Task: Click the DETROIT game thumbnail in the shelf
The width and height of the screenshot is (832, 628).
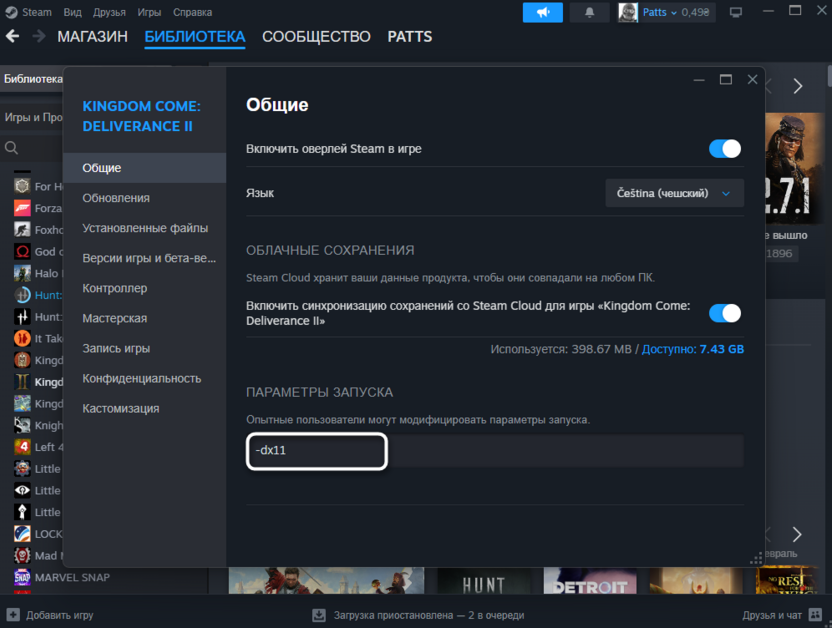Action: click(590, 581)
